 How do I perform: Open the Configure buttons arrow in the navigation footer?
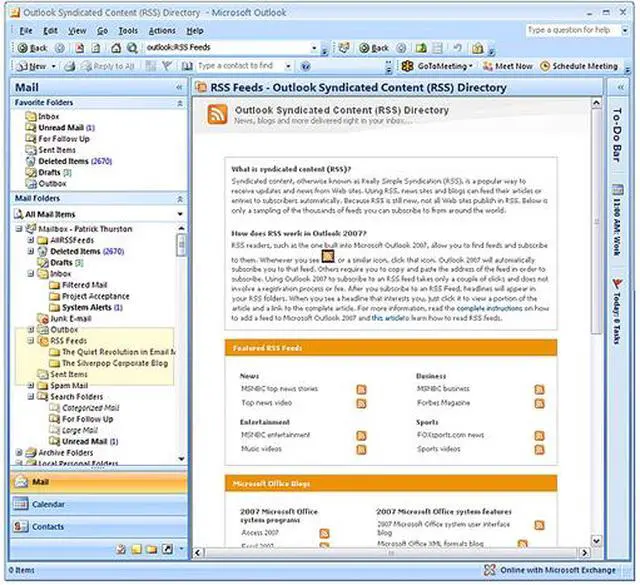(181, 549)
